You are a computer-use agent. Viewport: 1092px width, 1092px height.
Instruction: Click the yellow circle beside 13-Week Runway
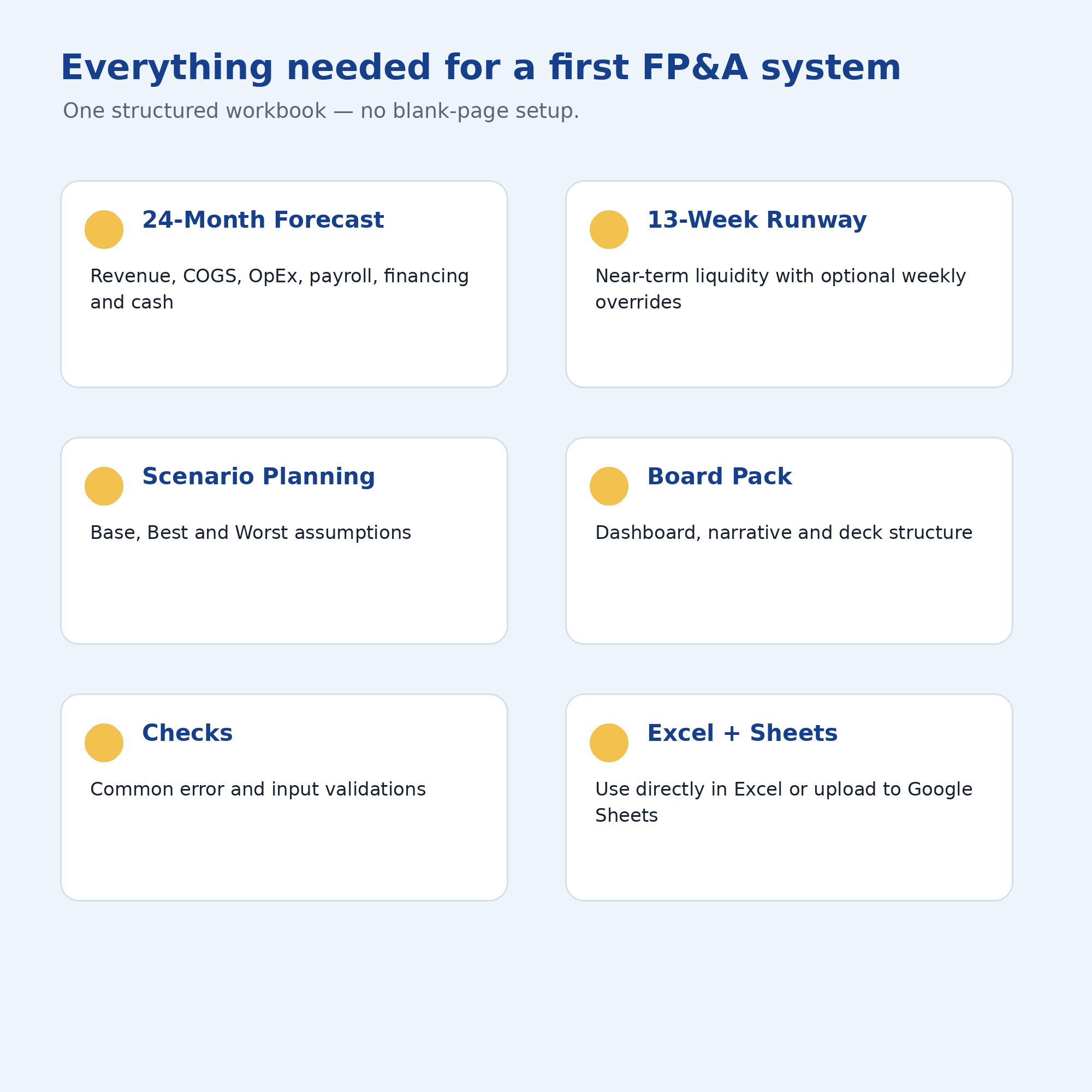point(609,229)
